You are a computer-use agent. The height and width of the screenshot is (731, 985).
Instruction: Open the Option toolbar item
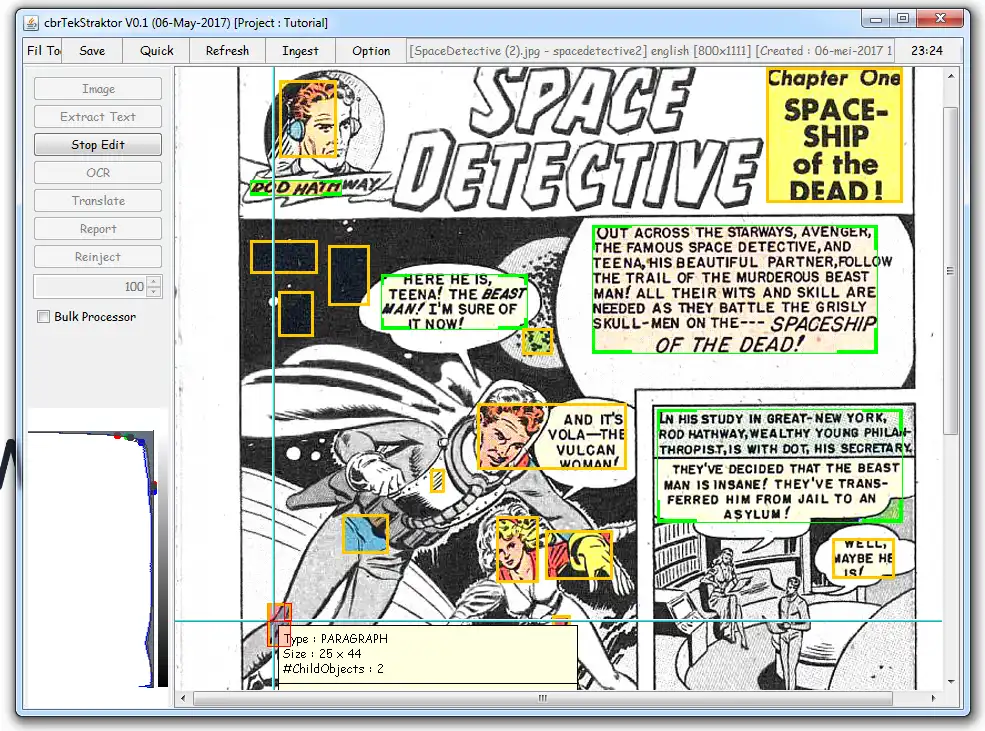(x=371, y=51)
